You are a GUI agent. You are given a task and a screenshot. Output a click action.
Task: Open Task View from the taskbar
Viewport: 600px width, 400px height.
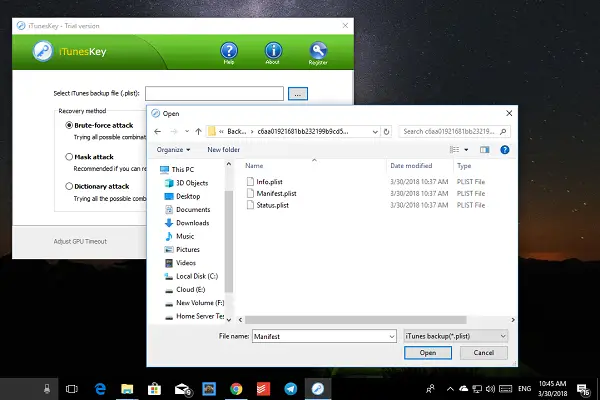[72, 389]
